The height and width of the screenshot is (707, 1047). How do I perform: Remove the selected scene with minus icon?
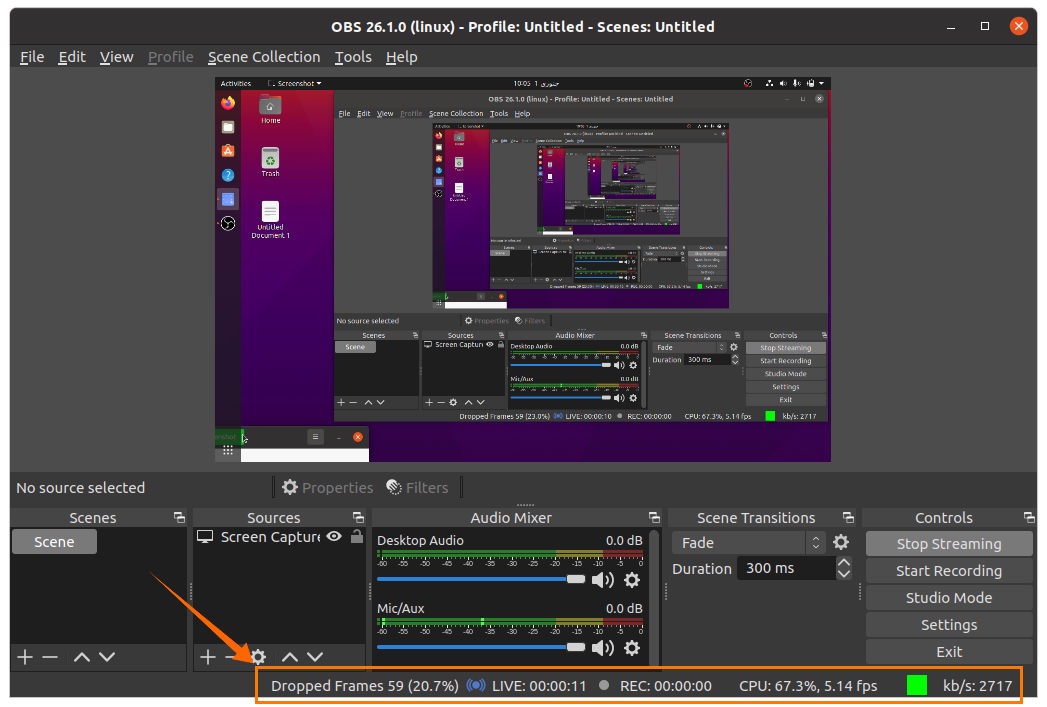(50, 657)
